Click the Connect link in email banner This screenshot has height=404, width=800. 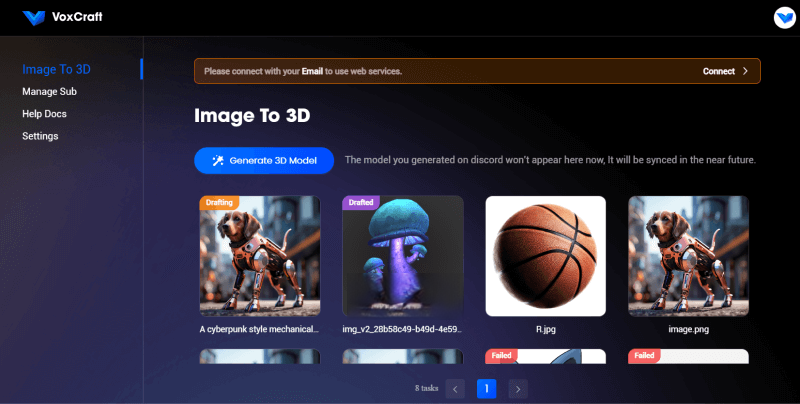pos(718,71)
